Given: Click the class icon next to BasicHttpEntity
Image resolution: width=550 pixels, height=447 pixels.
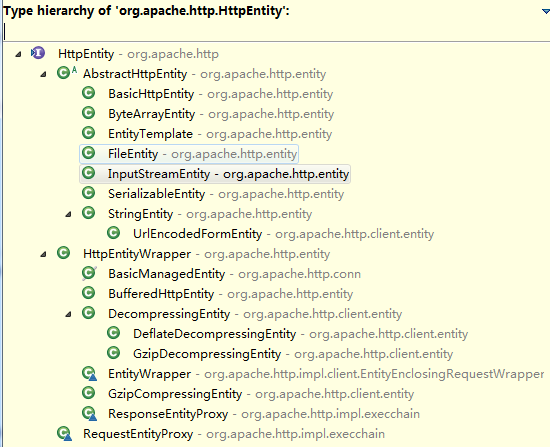Looking at the screenshot, I should 88,93.
